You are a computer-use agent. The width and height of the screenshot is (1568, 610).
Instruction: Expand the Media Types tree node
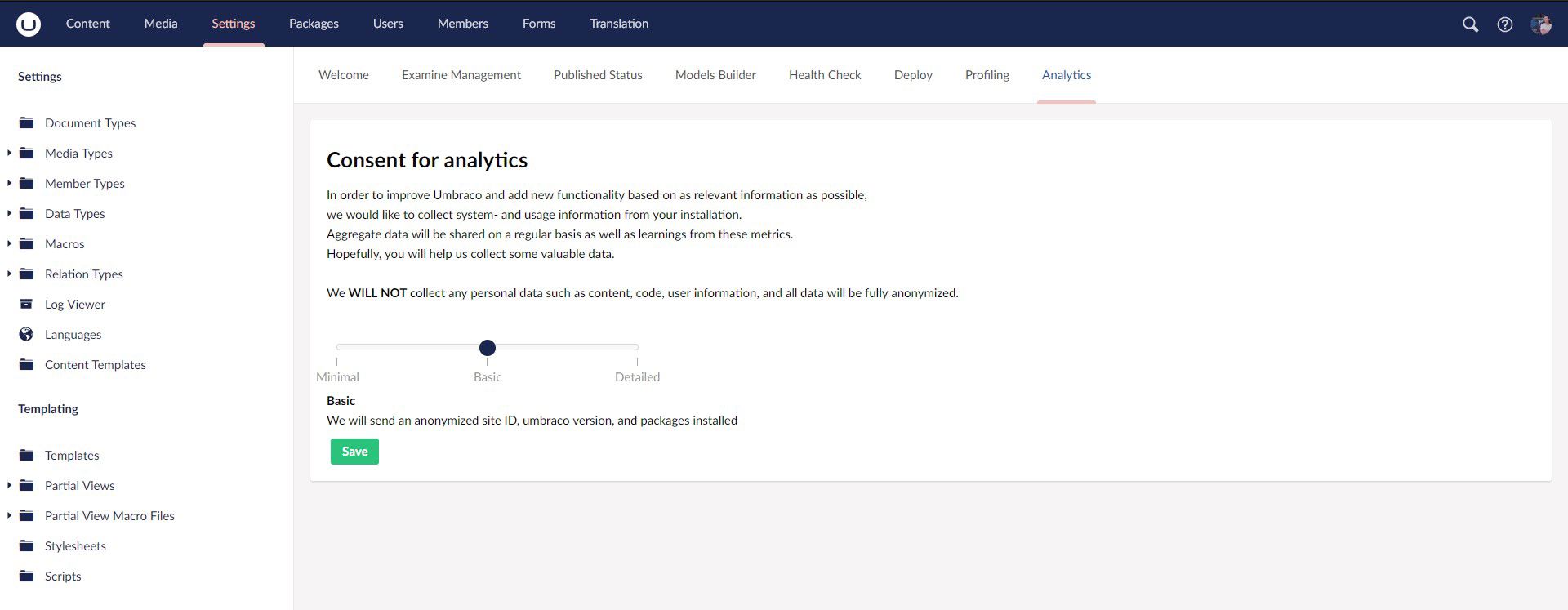[9, 153]
